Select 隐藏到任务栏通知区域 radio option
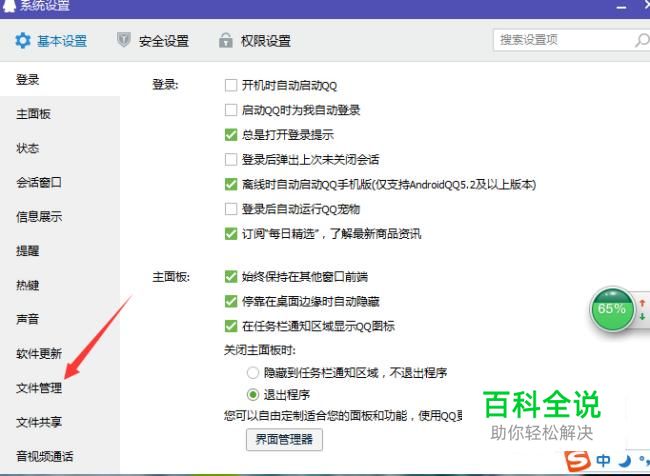Screen dimensions: 650x476 [x=253, y=373]
